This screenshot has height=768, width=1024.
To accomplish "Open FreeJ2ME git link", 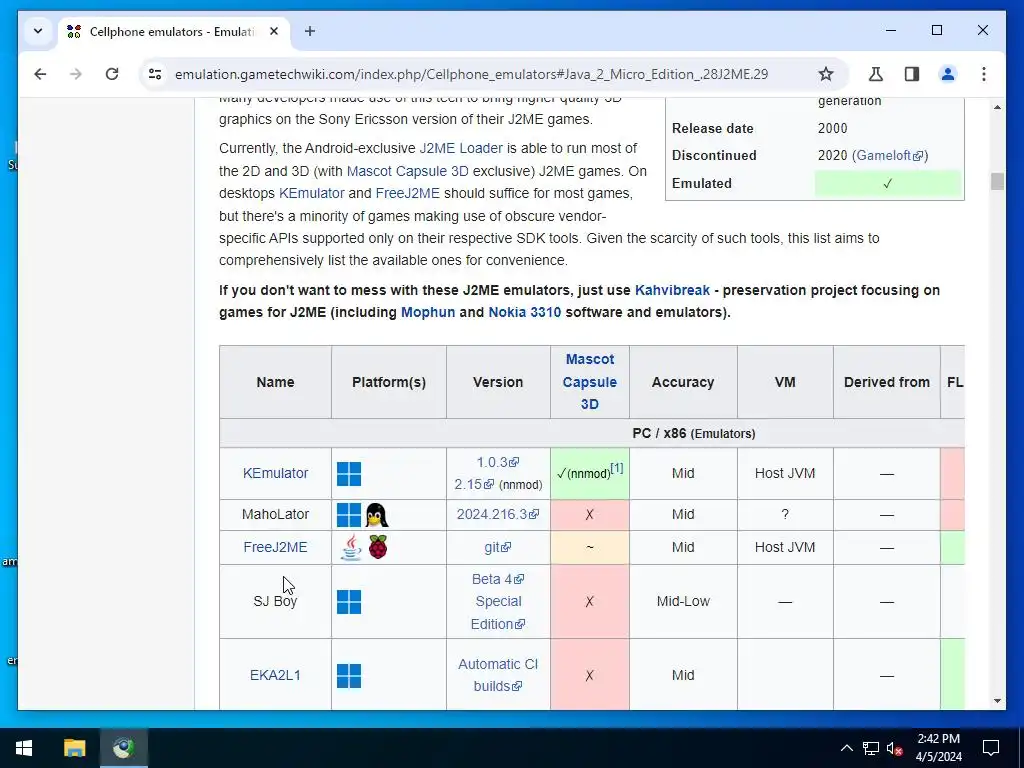I will [x=498, y=547].
